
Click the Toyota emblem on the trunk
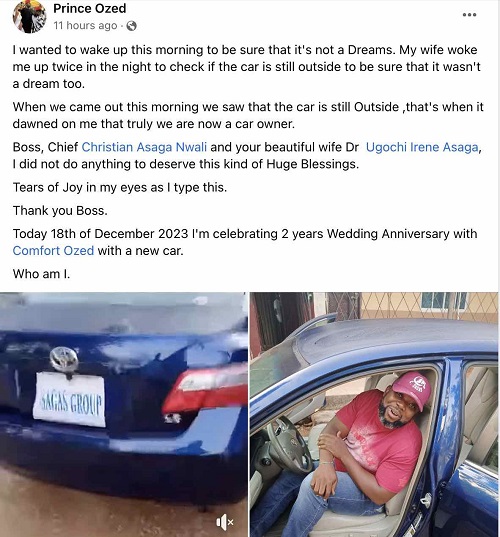click(64, 359)
